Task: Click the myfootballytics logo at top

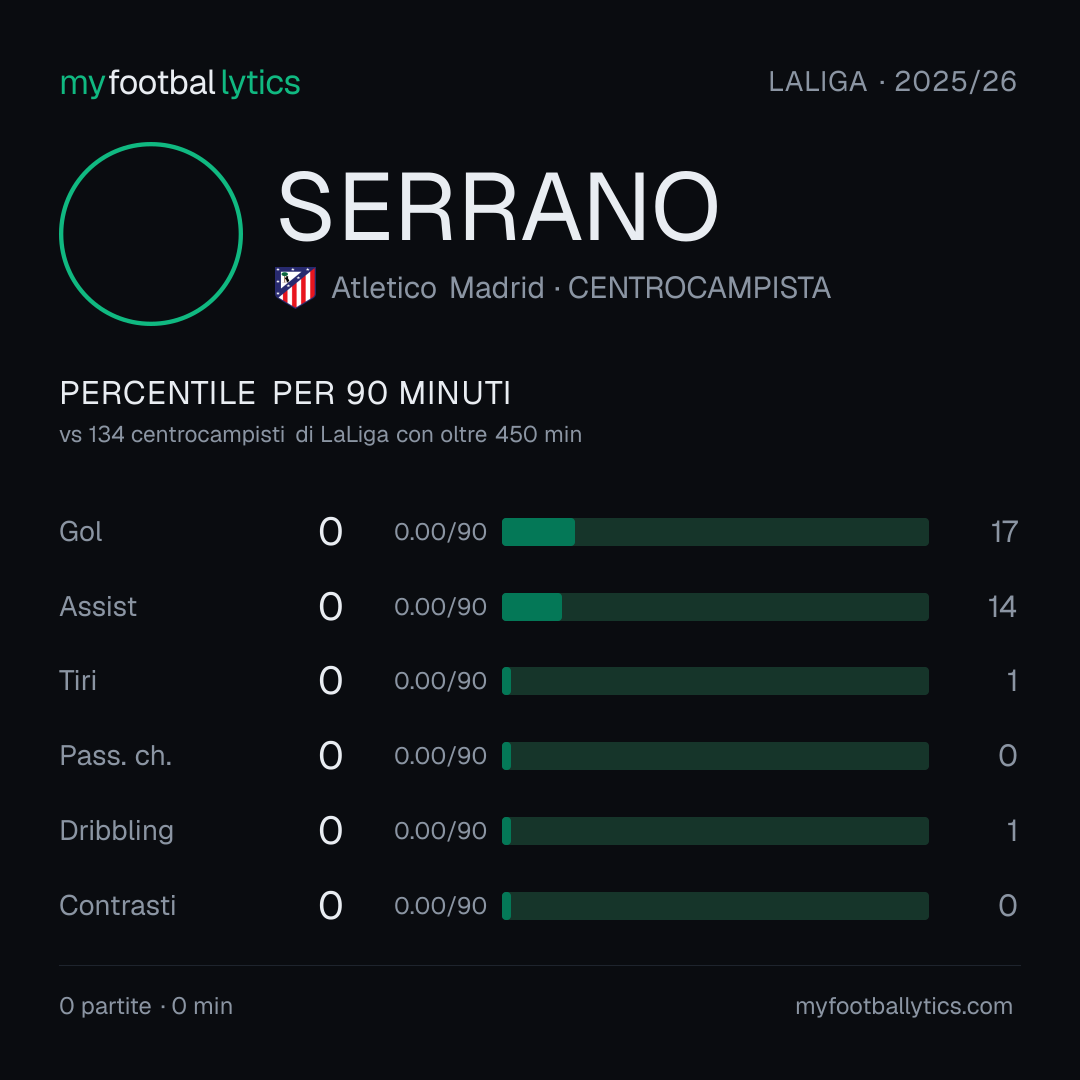Action: pos(180,83)
